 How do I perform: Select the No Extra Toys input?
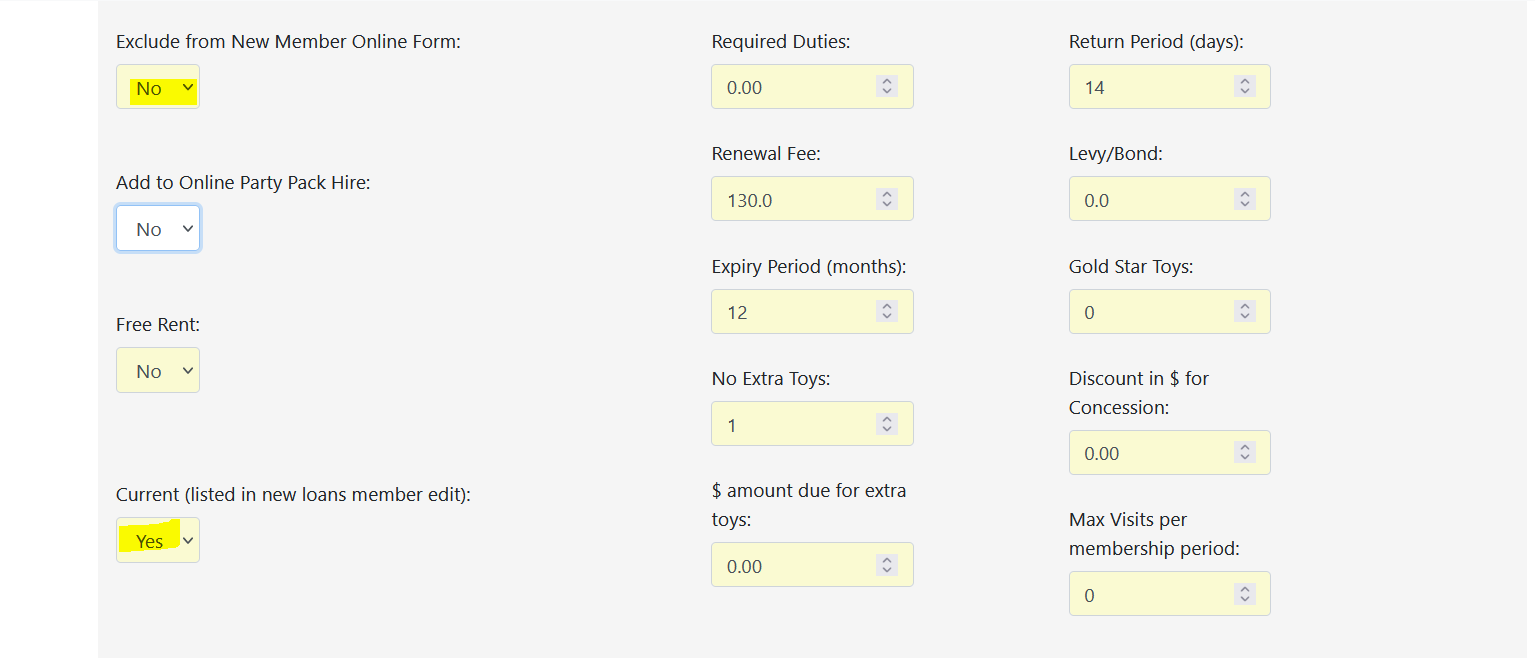tap(795, 425)
